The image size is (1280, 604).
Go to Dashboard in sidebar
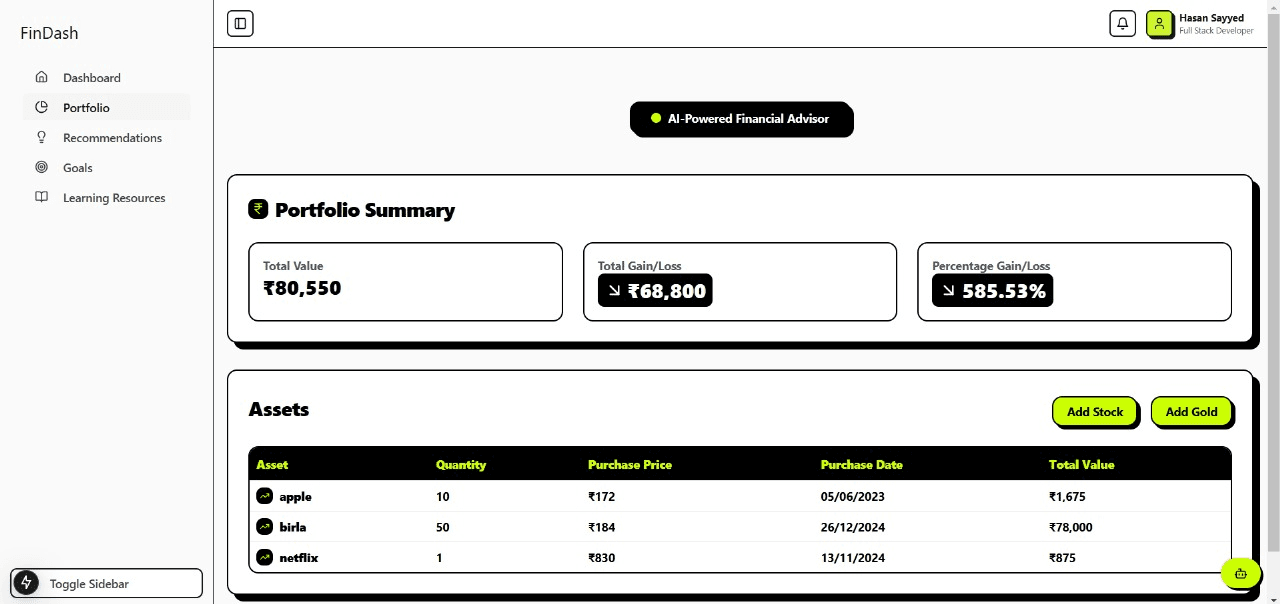tap(91, 78)
